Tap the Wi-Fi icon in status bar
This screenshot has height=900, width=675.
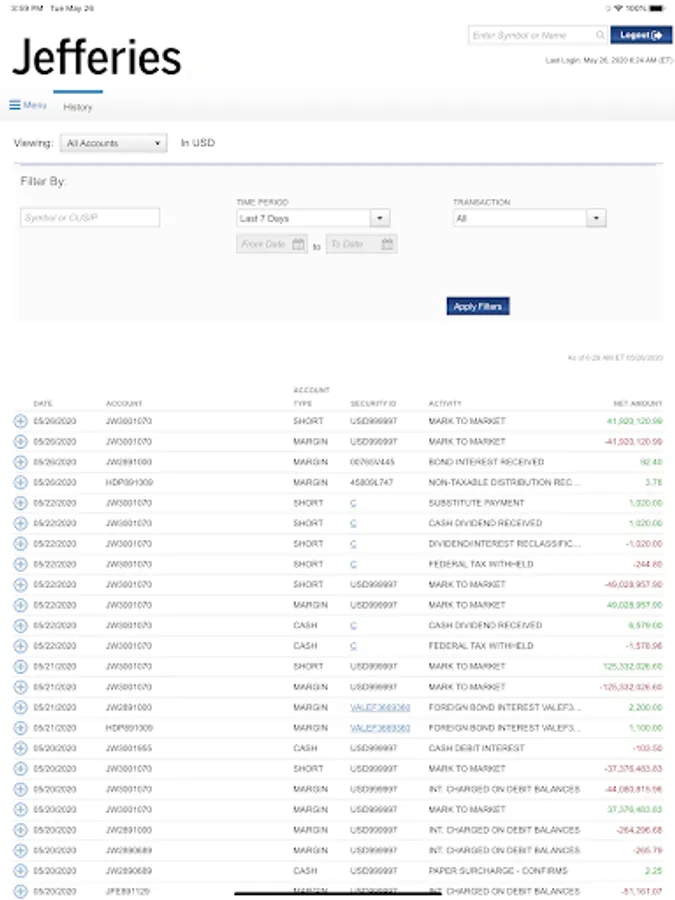(x=618, y=8)
